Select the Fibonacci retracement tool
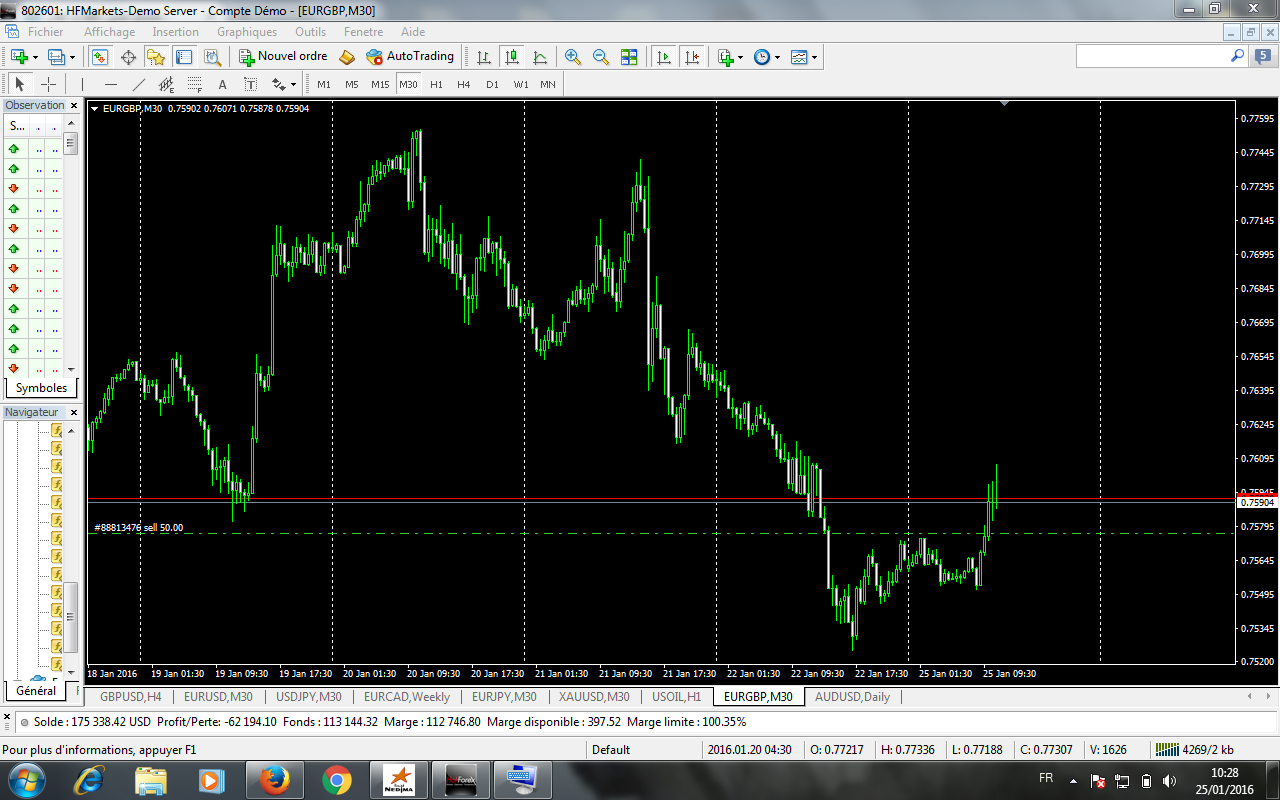This screenshot has width=1280, height=800. [194, 84]
